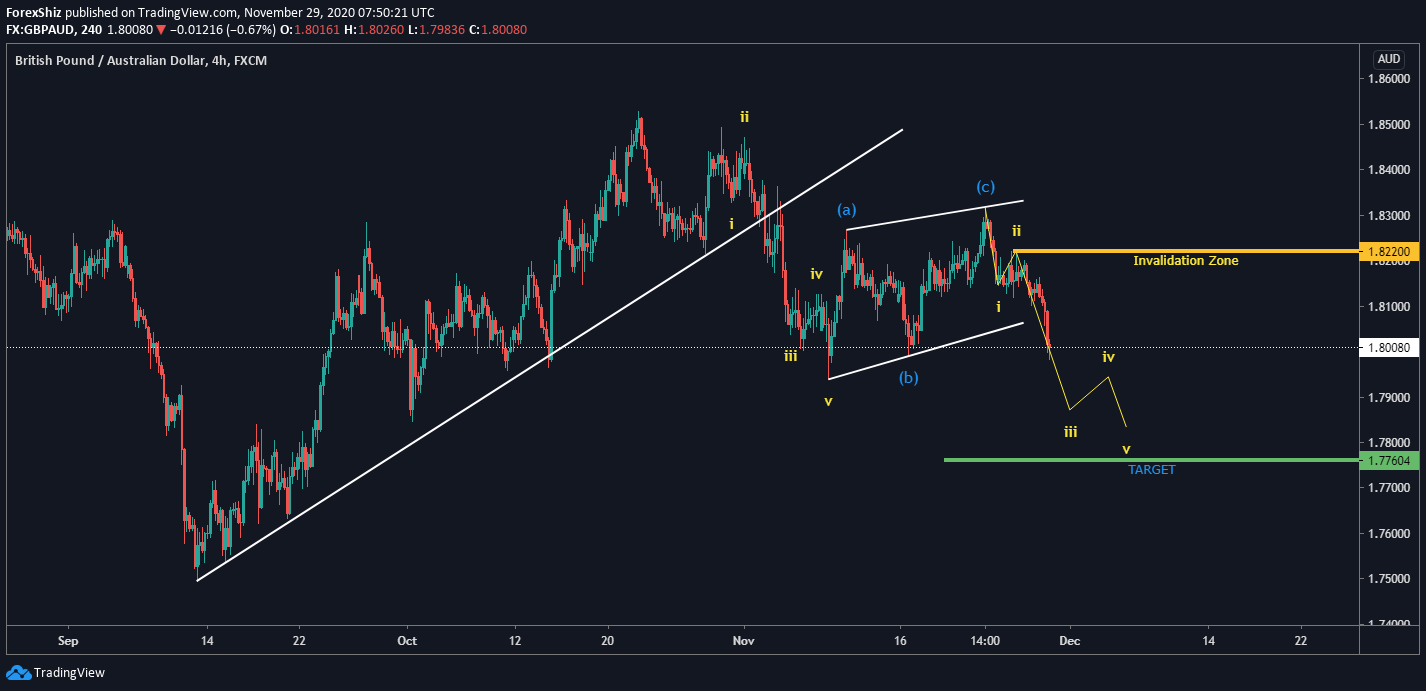
Task: Click the green 1.77604 target price tag
Action: 1390,460
